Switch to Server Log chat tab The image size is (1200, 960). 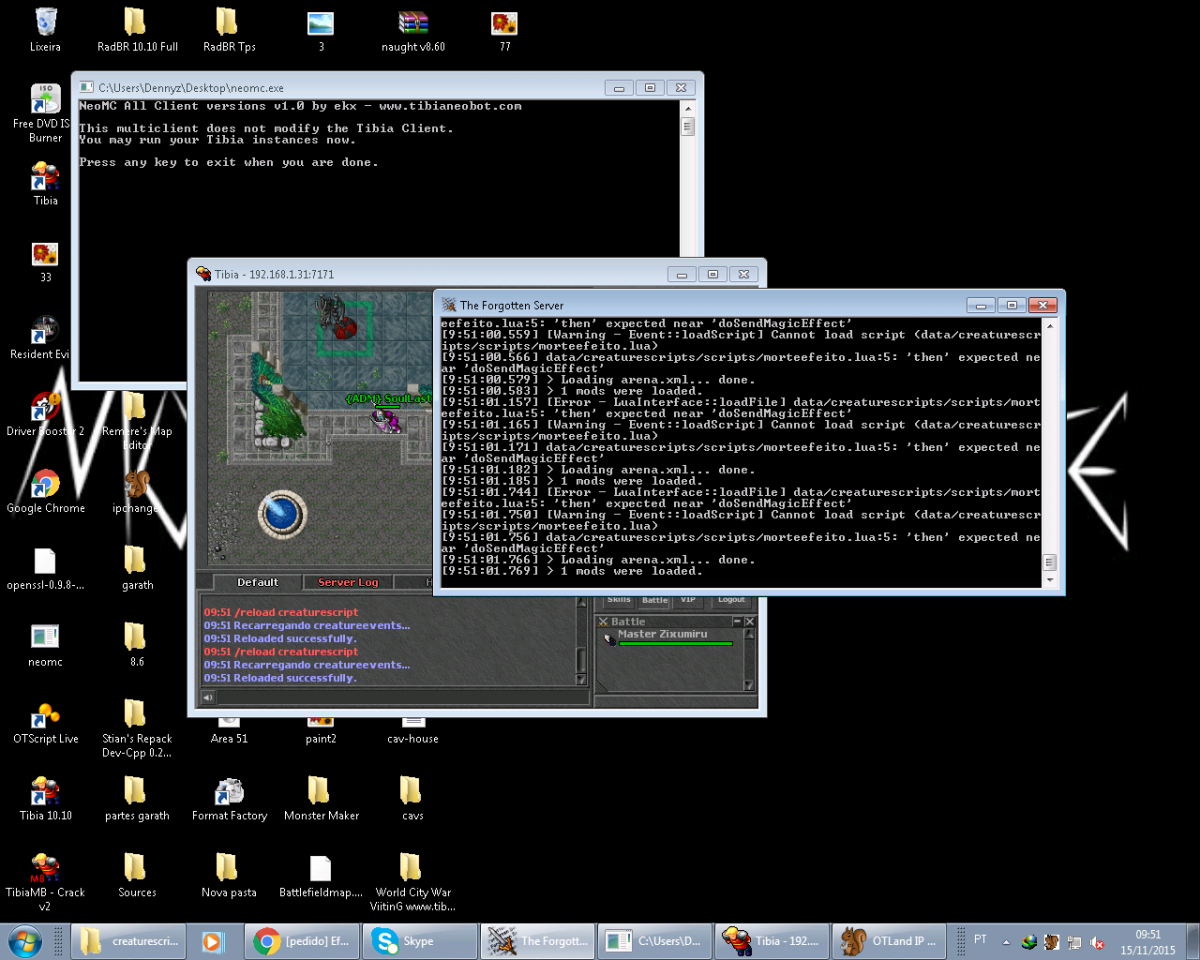pos(348,582)
